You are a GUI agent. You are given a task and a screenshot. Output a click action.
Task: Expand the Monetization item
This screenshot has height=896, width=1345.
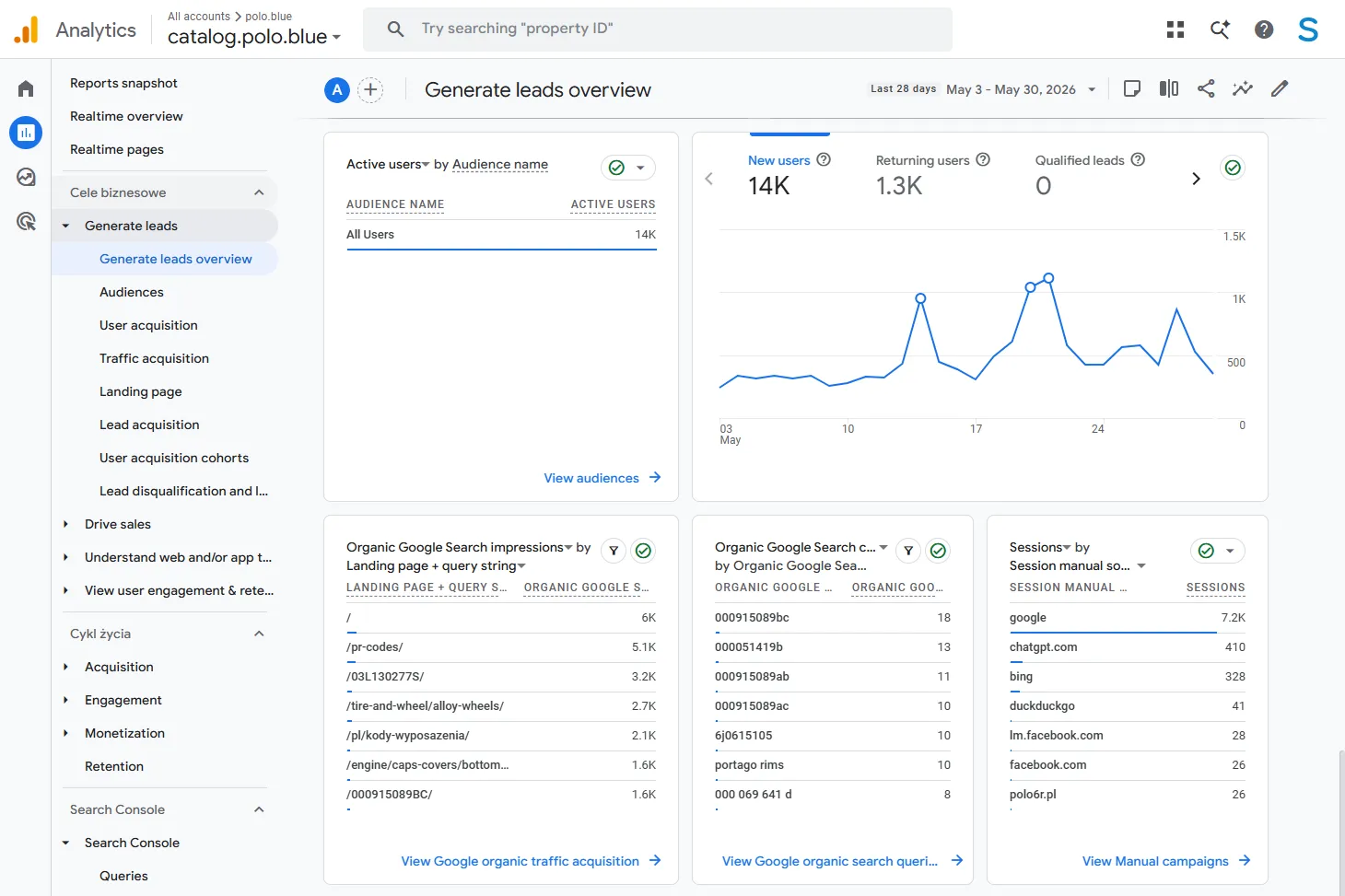click(65, 733)
